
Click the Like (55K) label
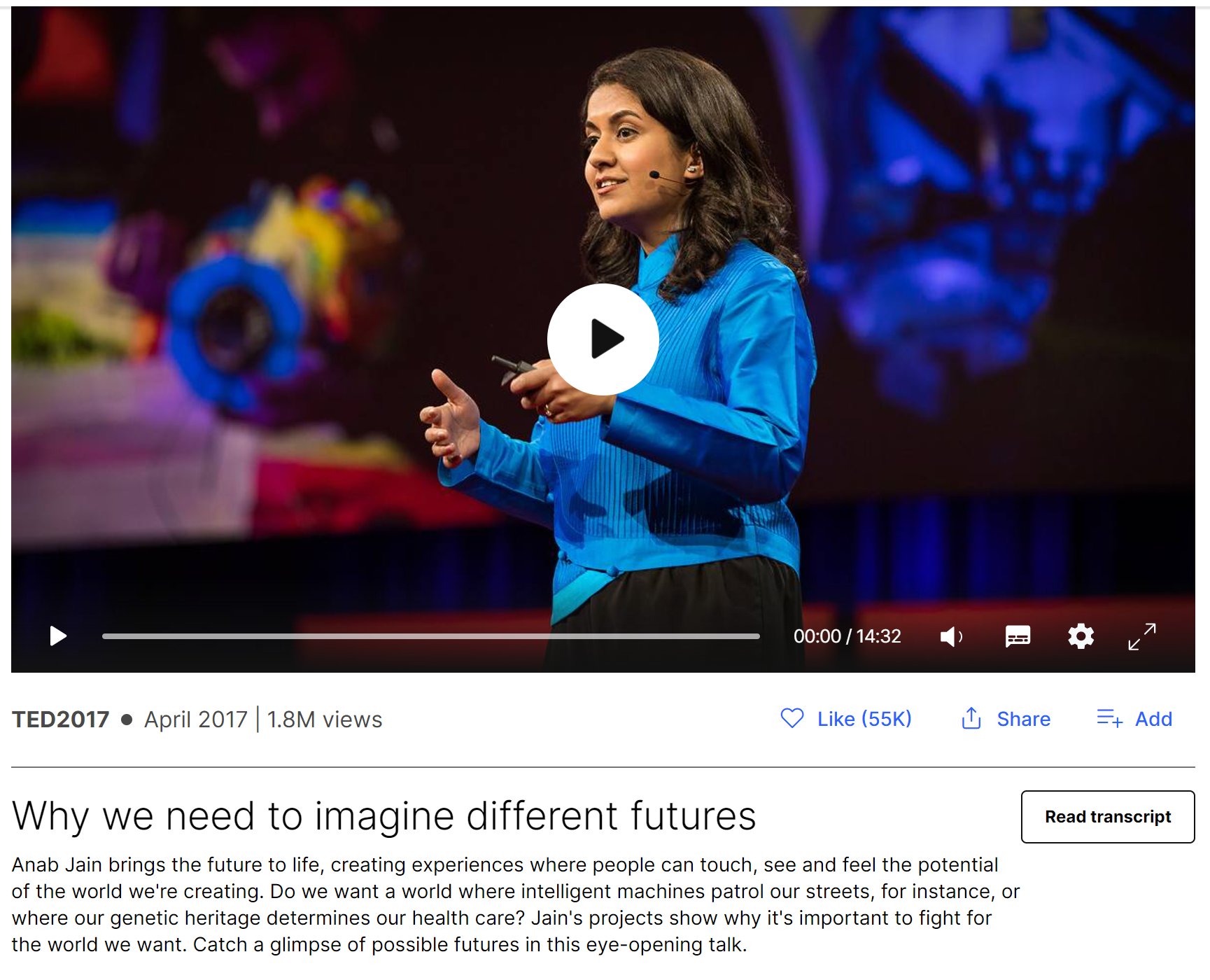tap(864, 719)
